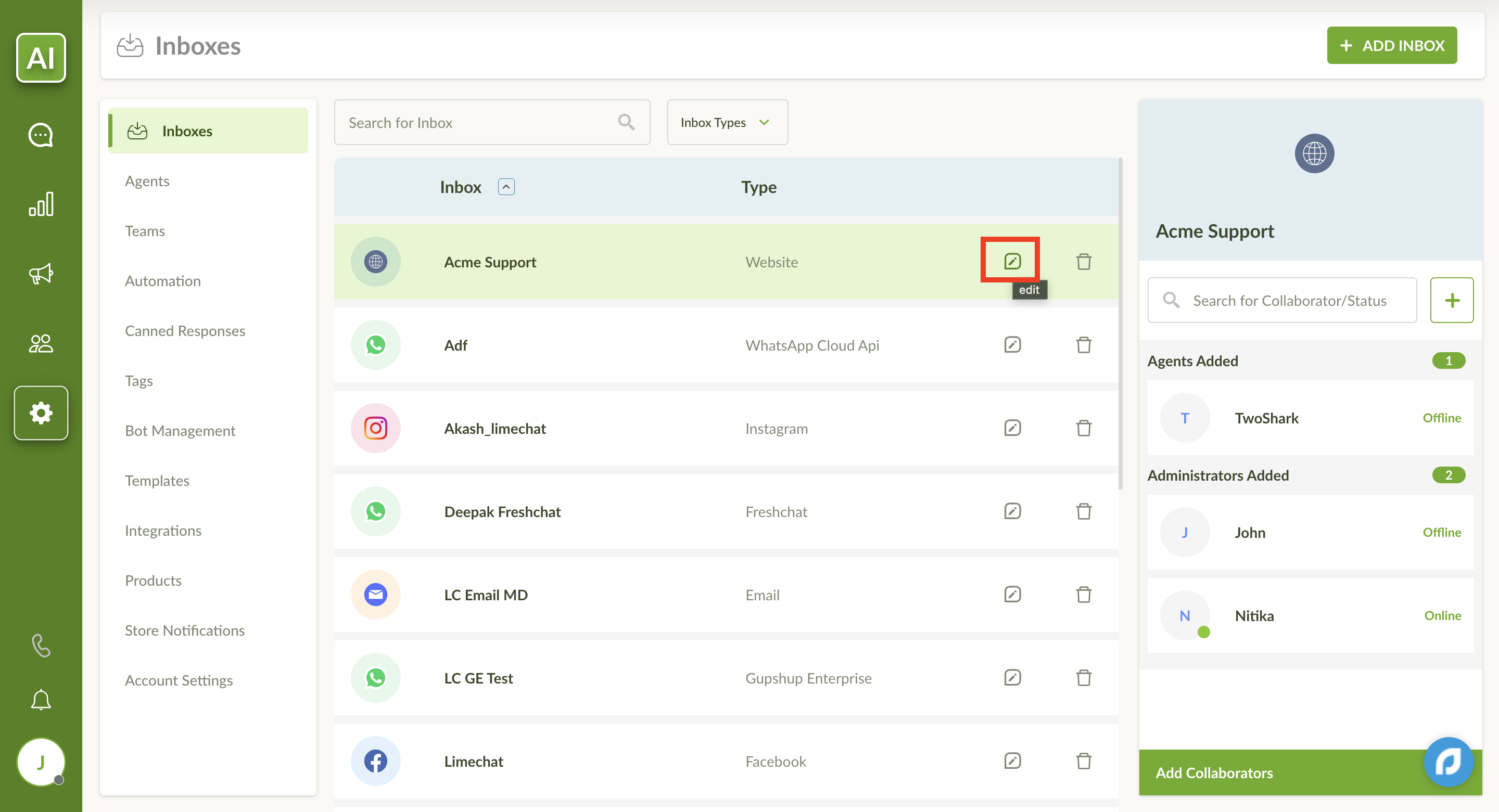
Task: Open reports bar chart icon in sidebar
Action: coord(41,204)
